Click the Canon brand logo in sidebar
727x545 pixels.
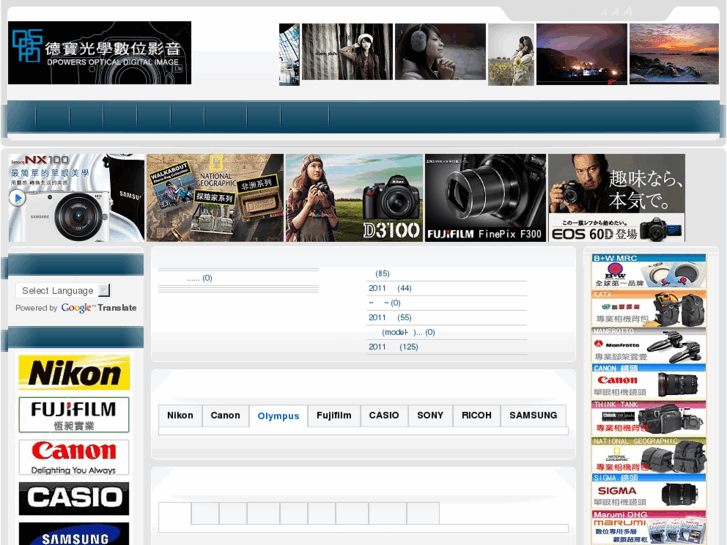pyautogui.click(x=74, y=457)
